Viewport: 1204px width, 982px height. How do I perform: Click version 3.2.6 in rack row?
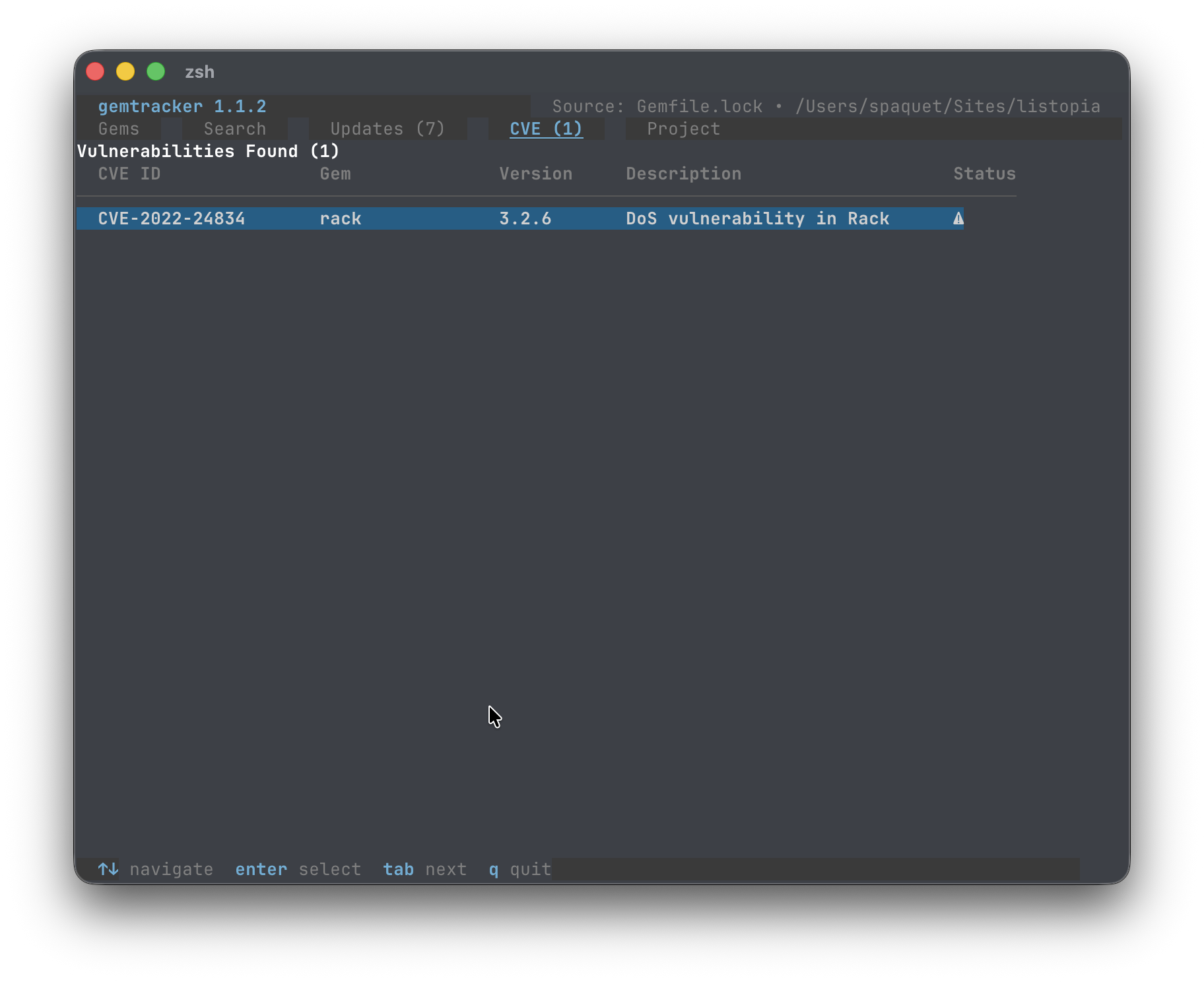(x=525, y=218)
